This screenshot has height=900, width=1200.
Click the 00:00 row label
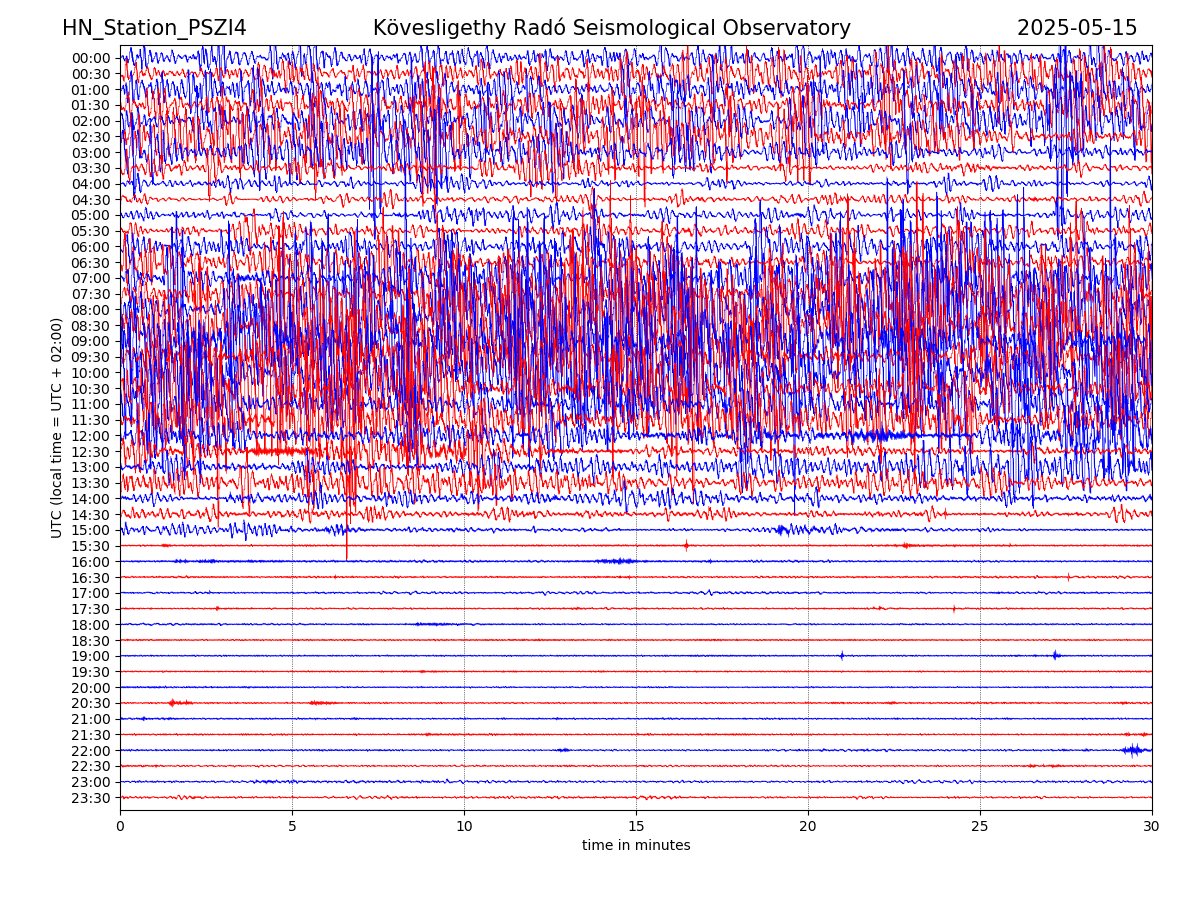pos(90,58)
